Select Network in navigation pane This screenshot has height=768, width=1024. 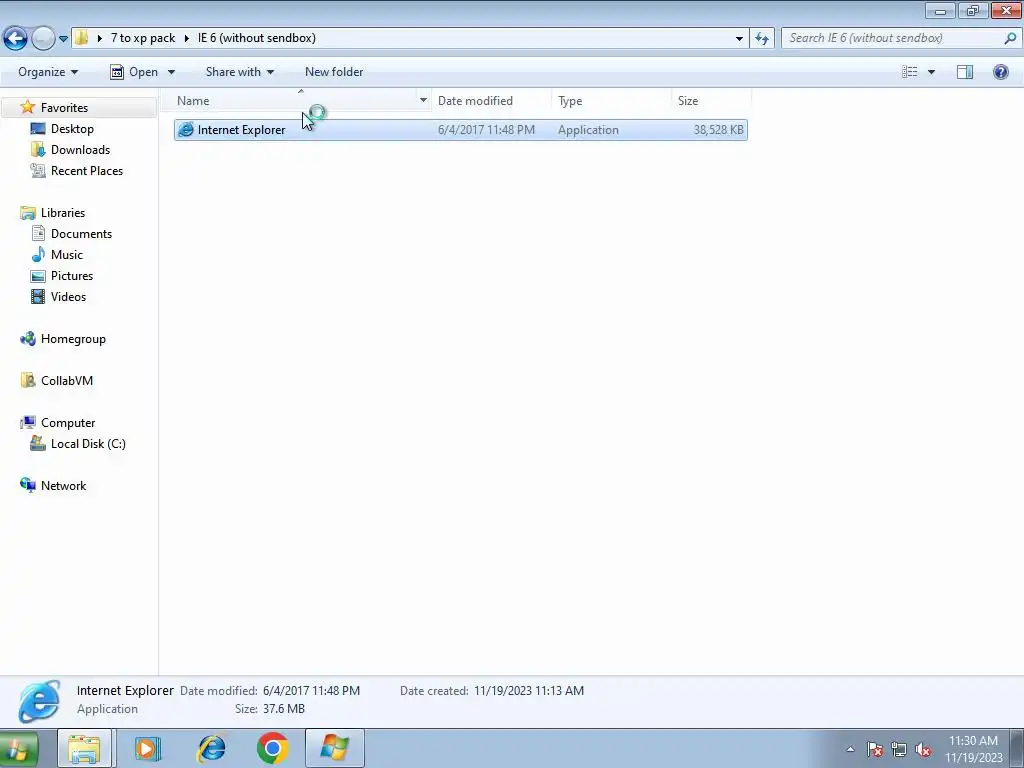click(63, 486)
